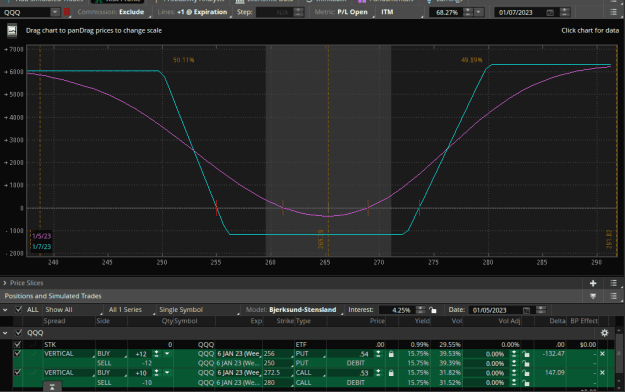
Task: Click the unlock icon next to Interest 4.25%
Action: 432,310
